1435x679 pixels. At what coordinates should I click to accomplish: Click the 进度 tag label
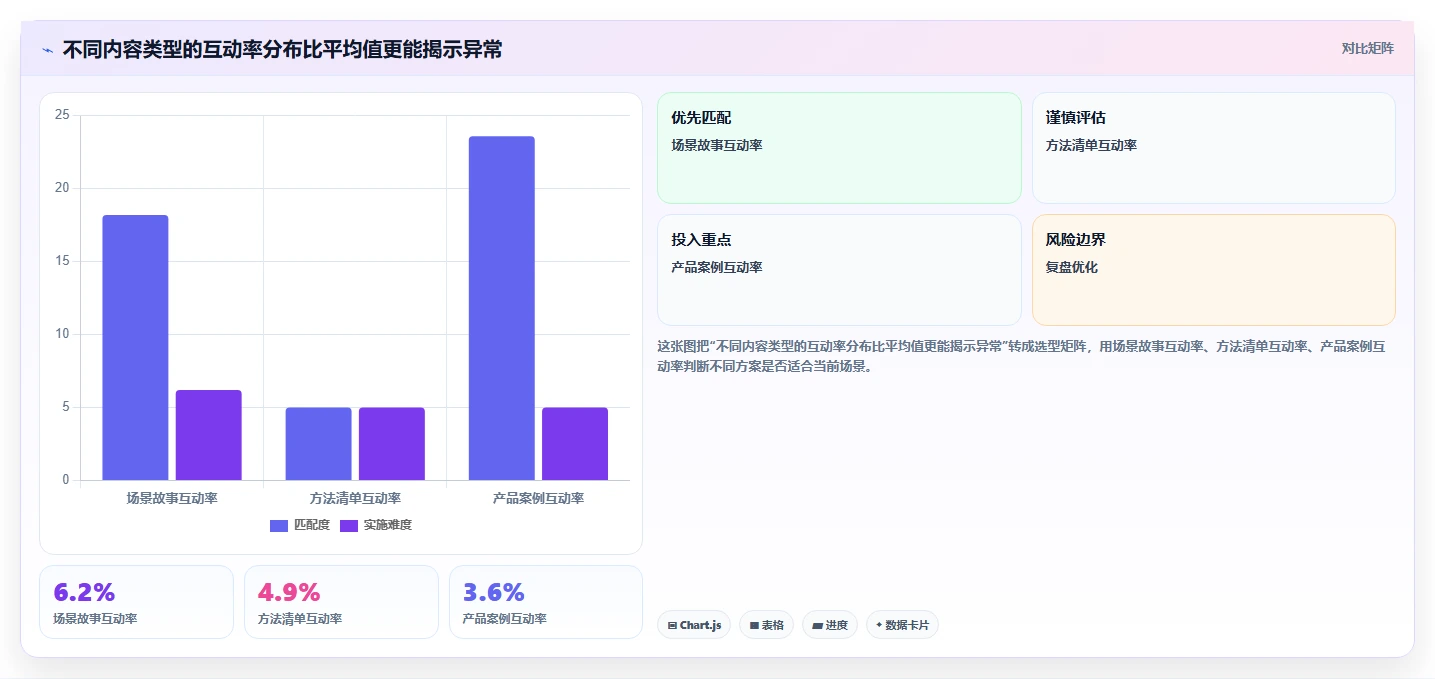pyautogui.click(x=837, y=626)
